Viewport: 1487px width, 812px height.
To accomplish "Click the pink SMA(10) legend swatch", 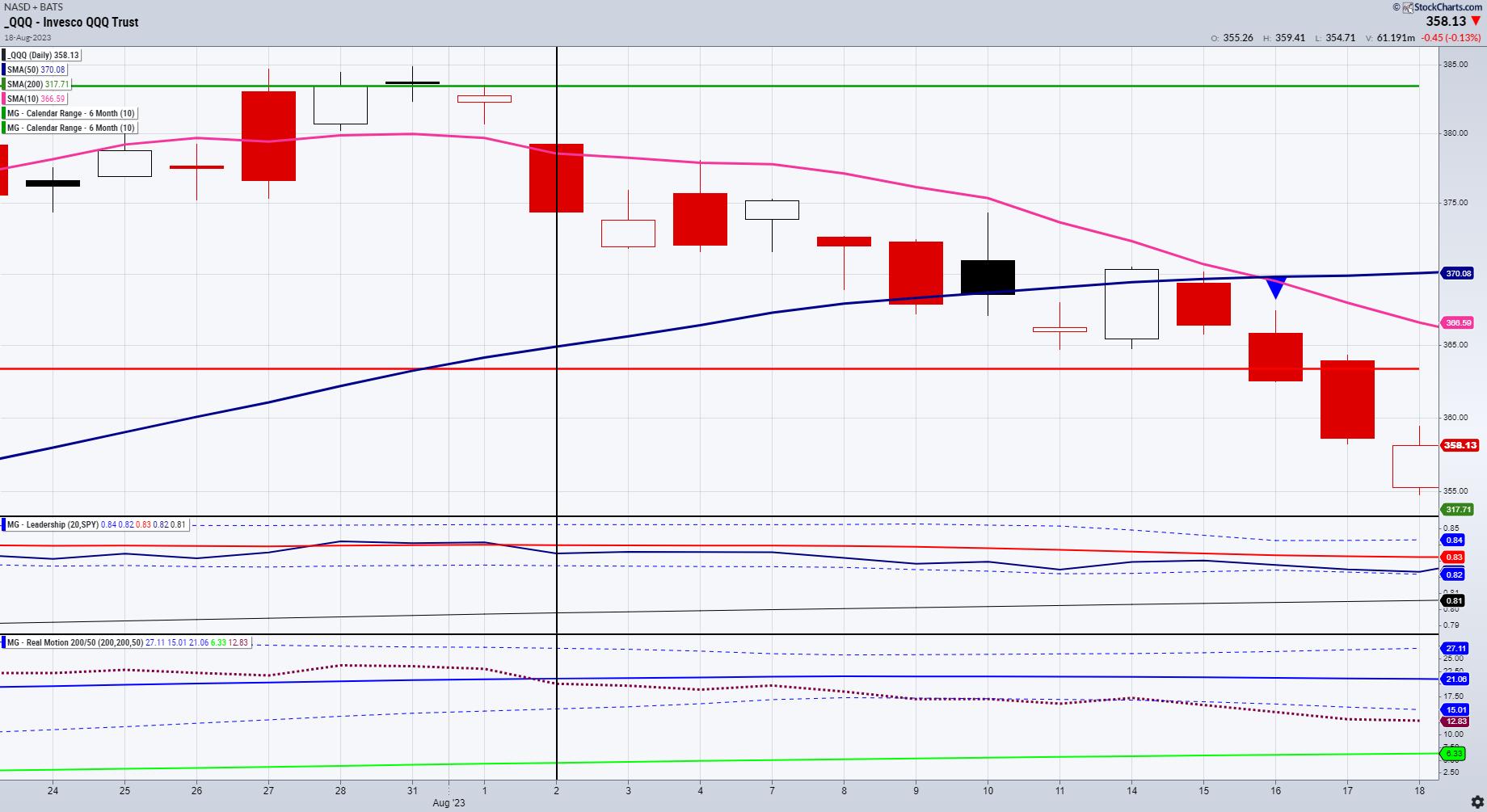I will click(4, 99).
